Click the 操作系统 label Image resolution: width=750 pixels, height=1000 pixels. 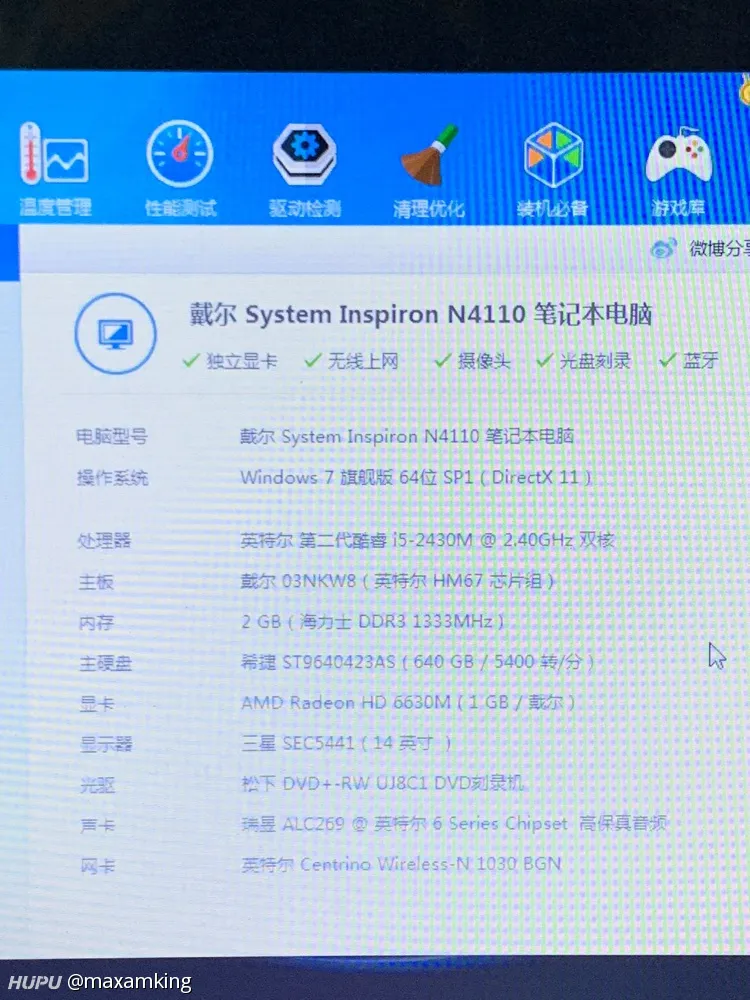click(x=112, y=478)
